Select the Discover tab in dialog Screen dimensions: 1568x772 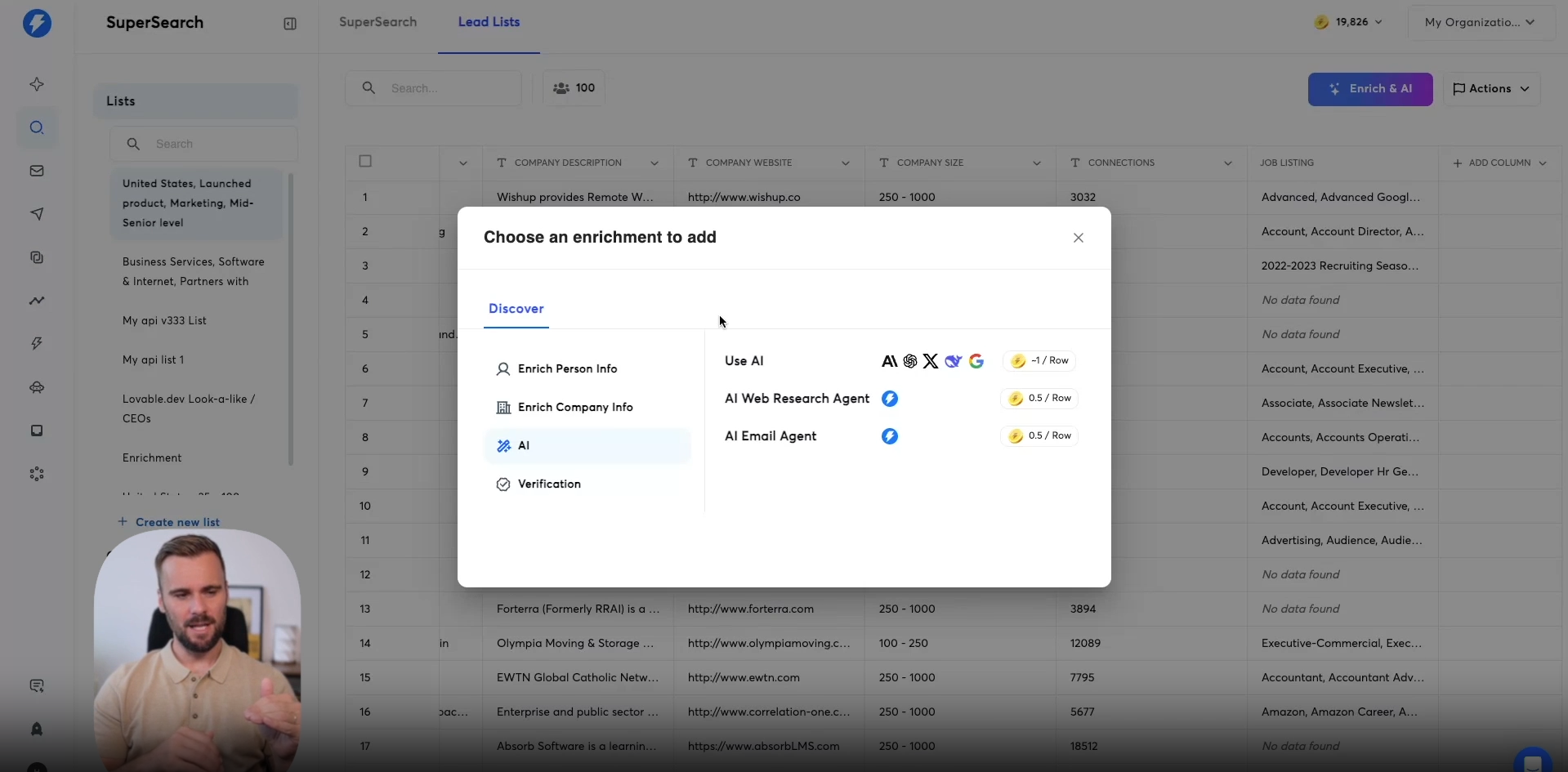(516, 309)
